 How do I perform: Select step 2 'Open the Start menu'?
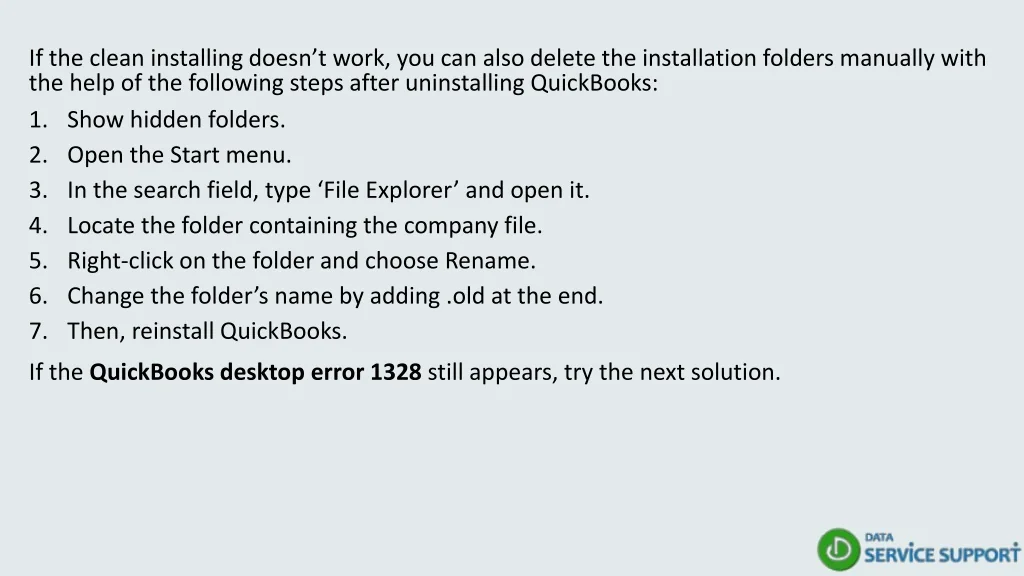click(x=179, y=155)
